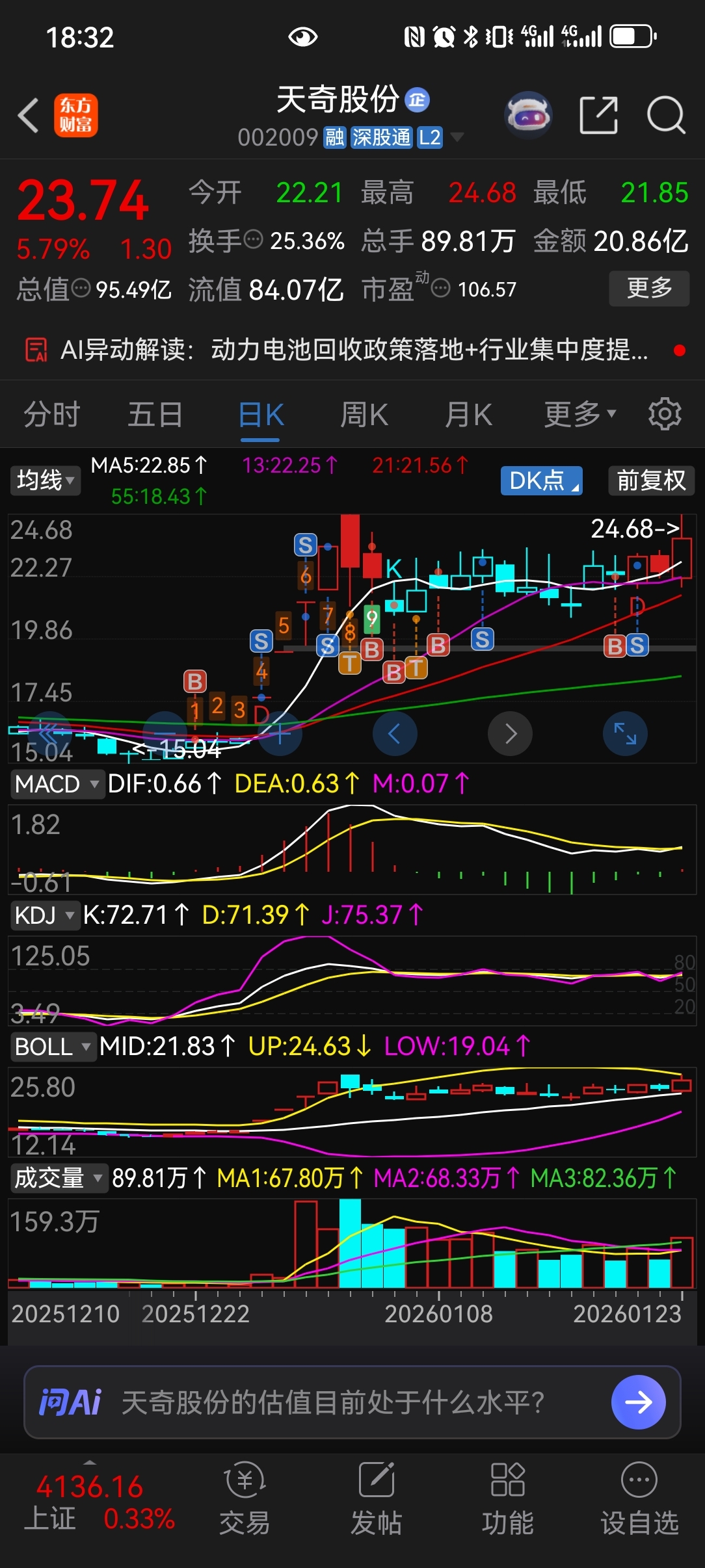Open 交易 trade icon
The width and height of the screenshot is (705, 1568).
pyautogui.click(x=245, y=1481)
